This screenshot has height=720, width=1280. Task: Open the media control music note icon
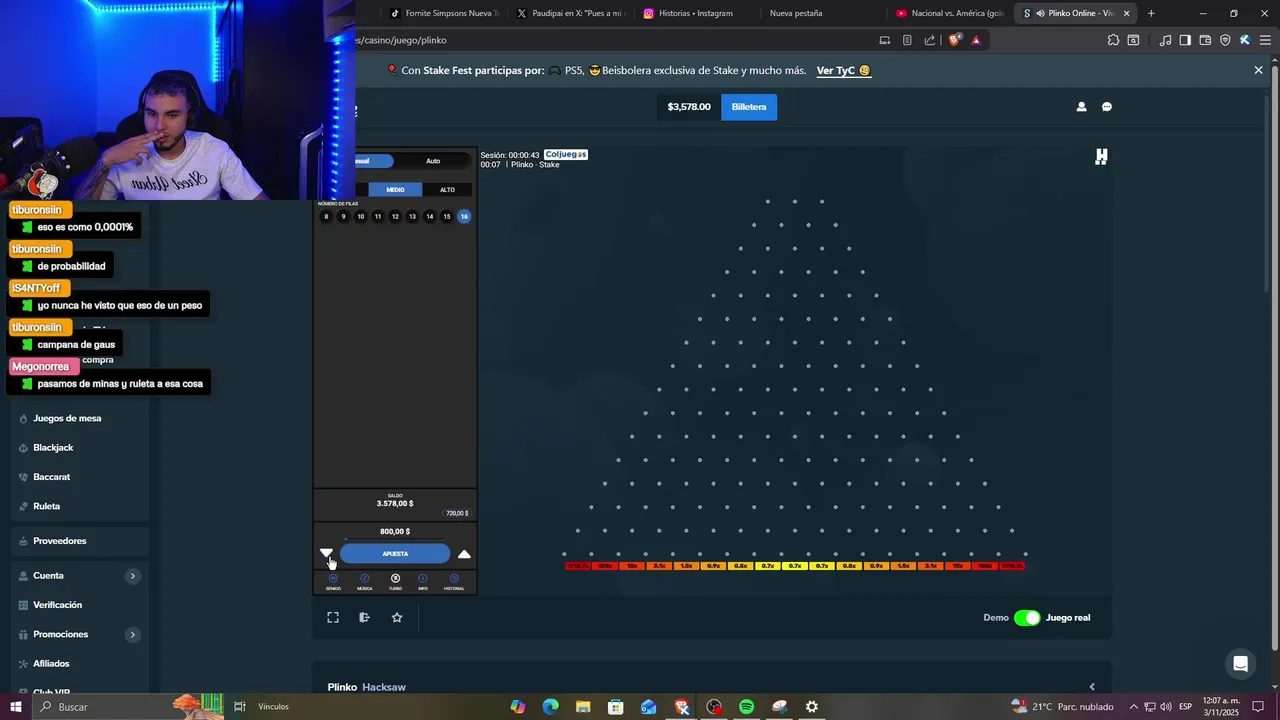coord(1165,40)
